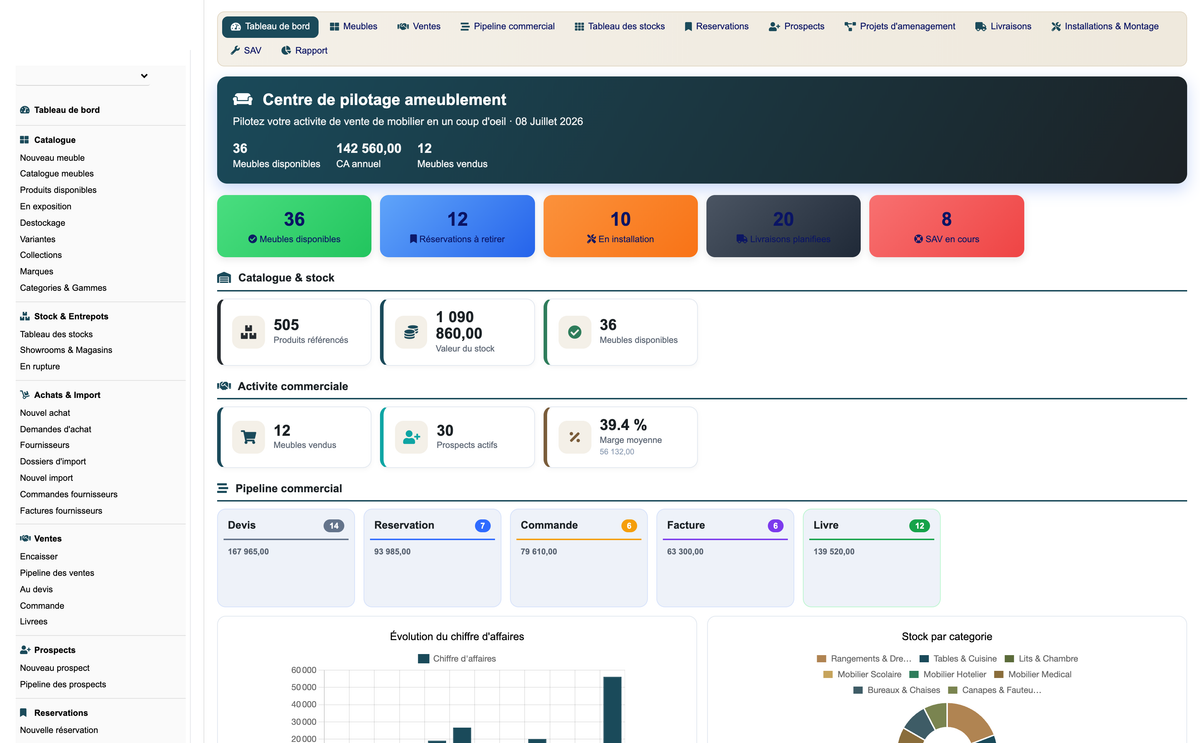This screenshot has width=1200, height=743.
Task: Switch to the Meubles tab
Action: (x=353, y=26)
